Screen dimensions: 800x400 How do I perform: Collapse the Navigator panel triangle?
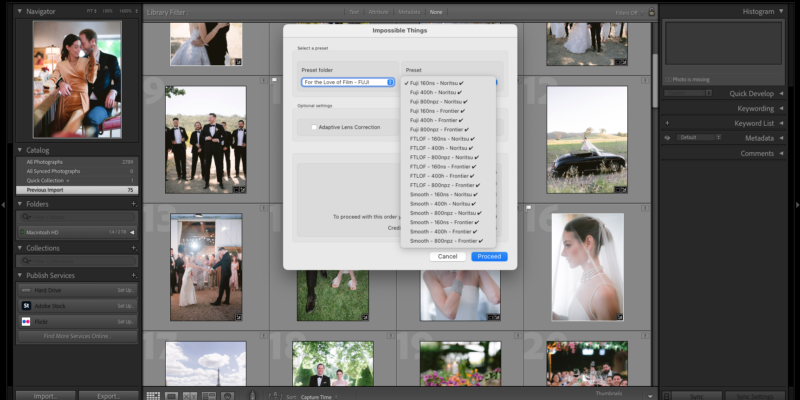[x=20, y=11]
